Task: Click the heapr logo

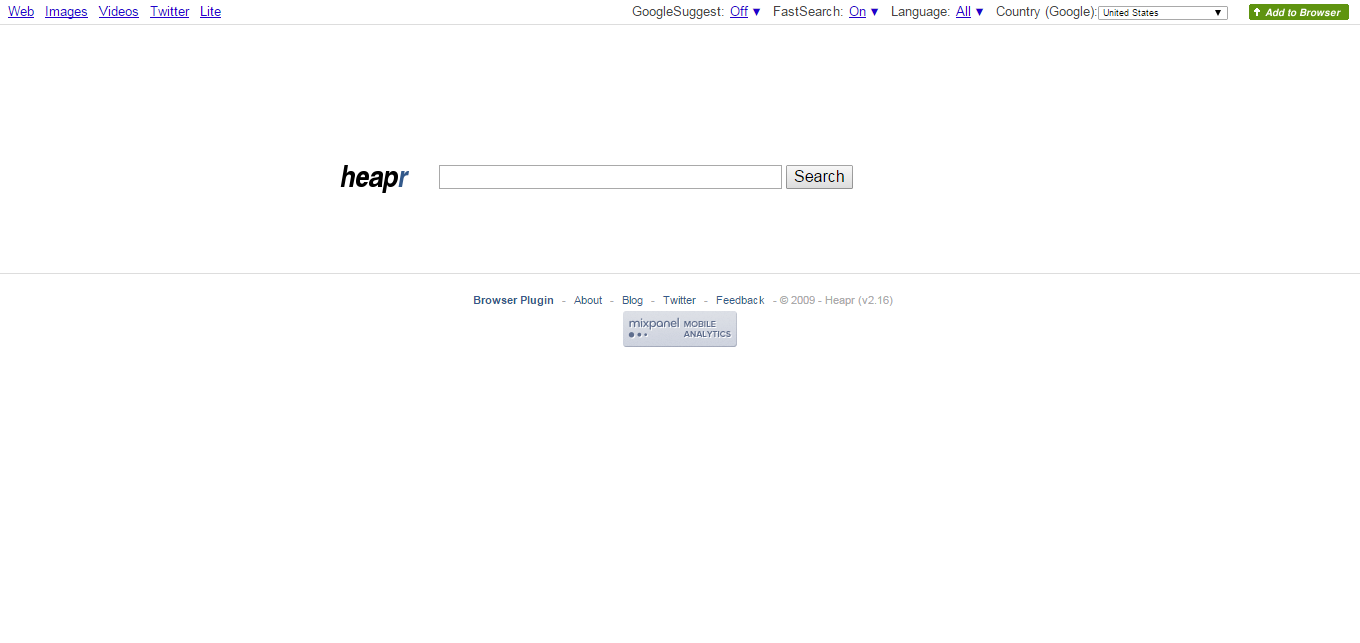Action: [374, 178]
